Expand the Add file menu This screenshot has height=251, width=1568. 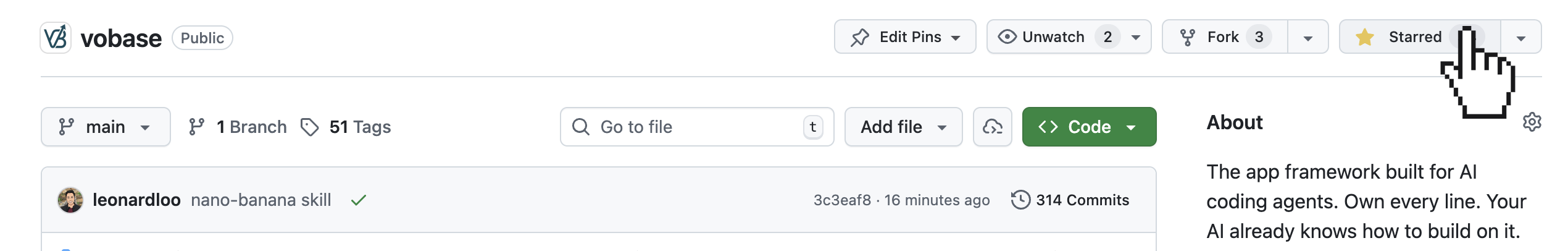pos(903,127)
